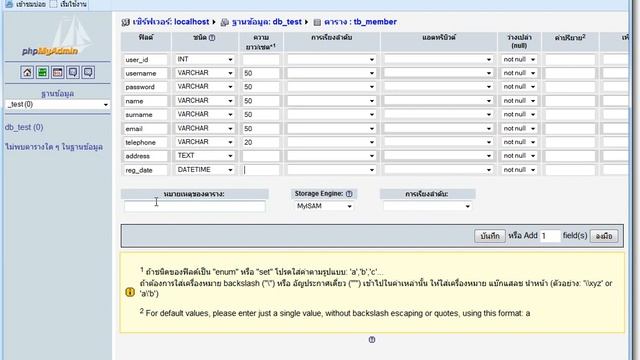Click the length input for user_id row
Screen dimensions: 640x360
[261, 60]
